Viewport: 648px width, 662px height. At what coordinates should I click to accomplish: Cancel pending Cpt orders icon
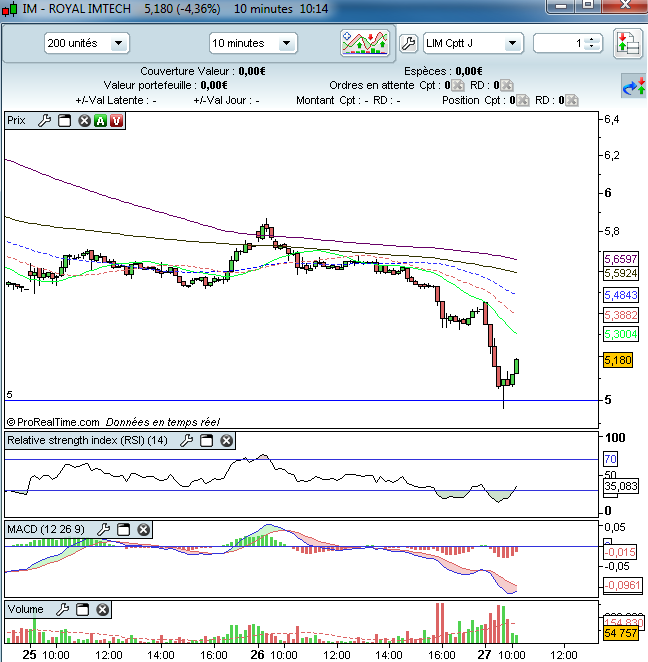pos(458,85)
